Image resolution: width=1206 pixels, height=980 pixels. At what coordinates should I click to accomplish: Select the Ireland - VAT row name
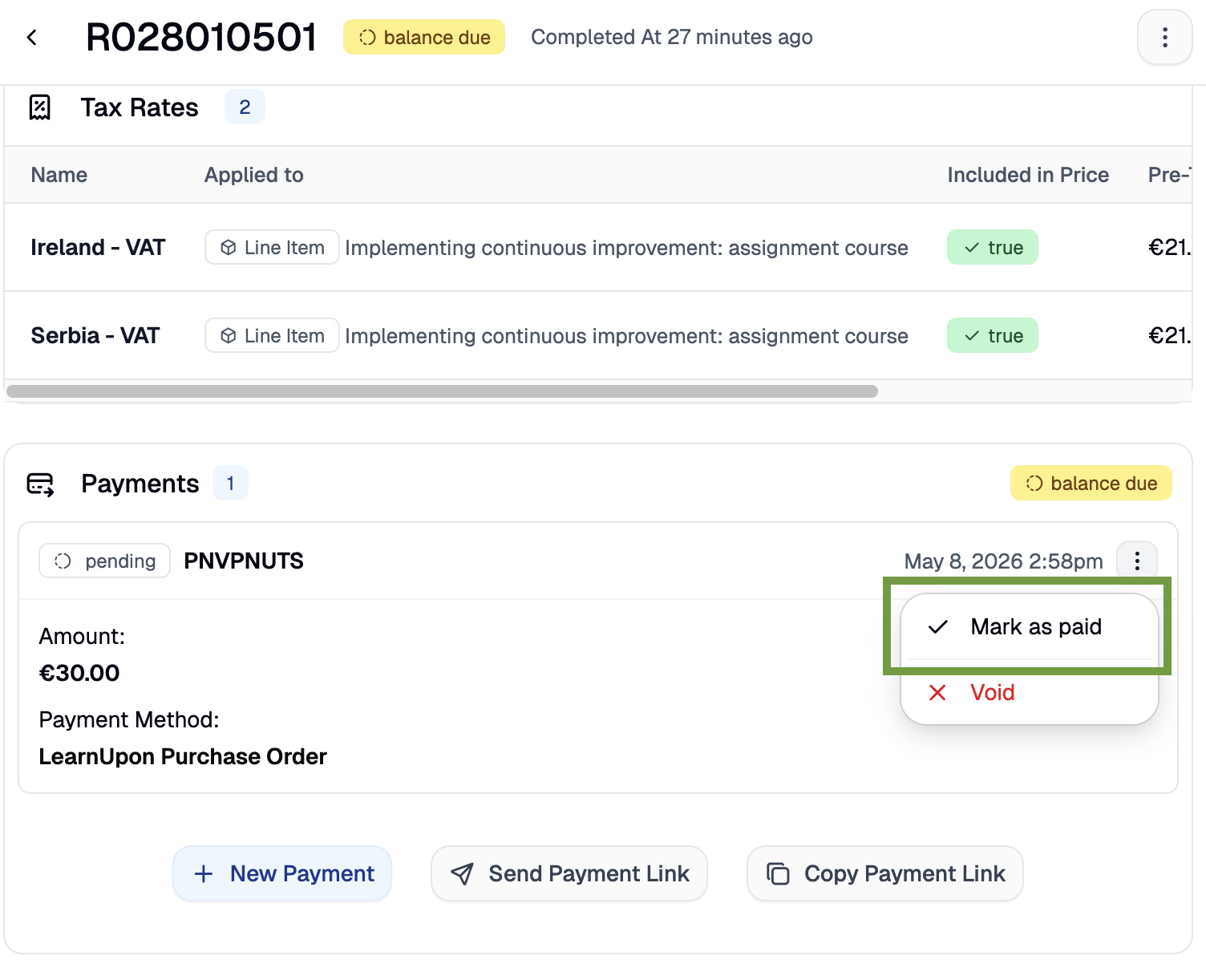pyautogui.click(x=98, y=247)
